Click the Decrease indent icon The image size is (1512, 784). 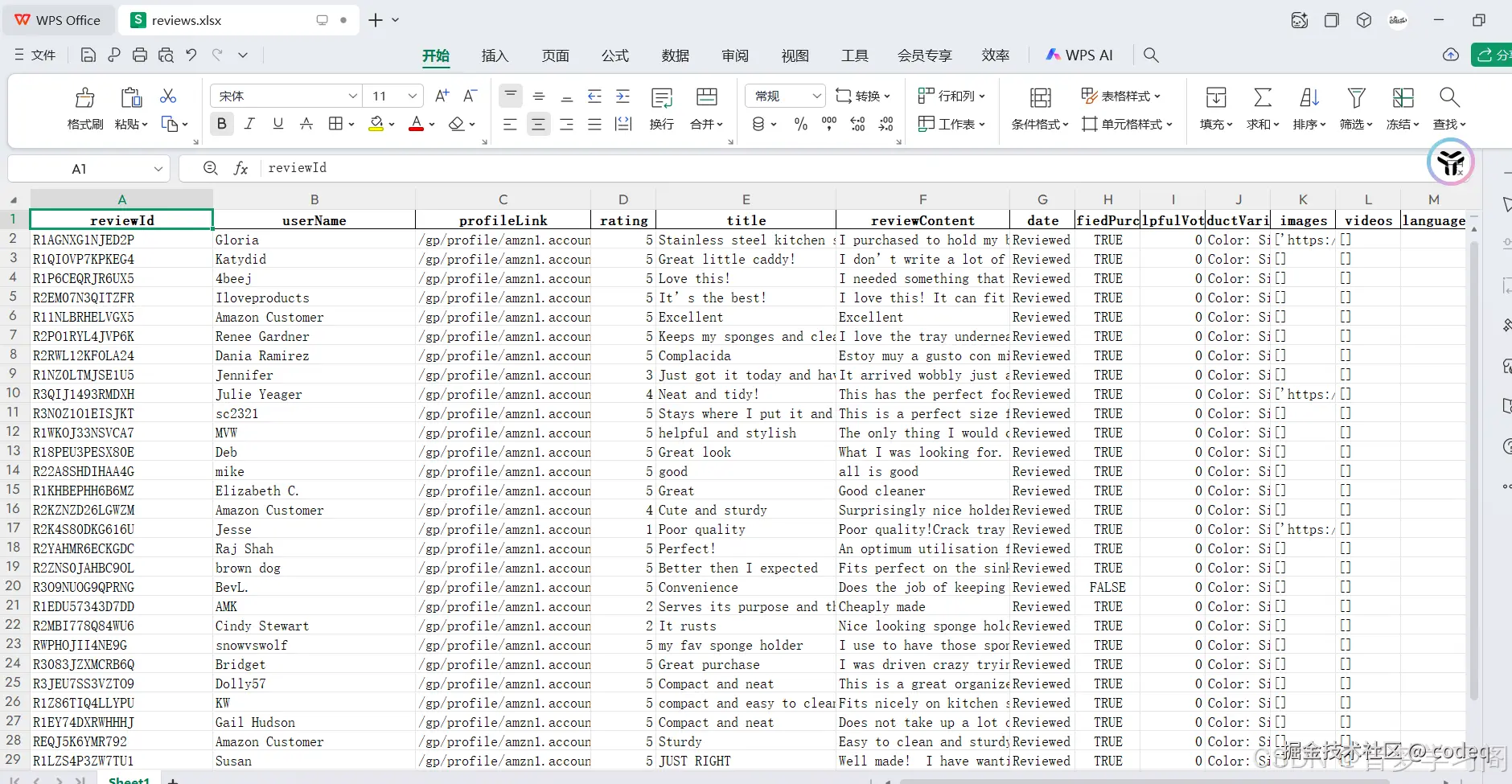595,96
